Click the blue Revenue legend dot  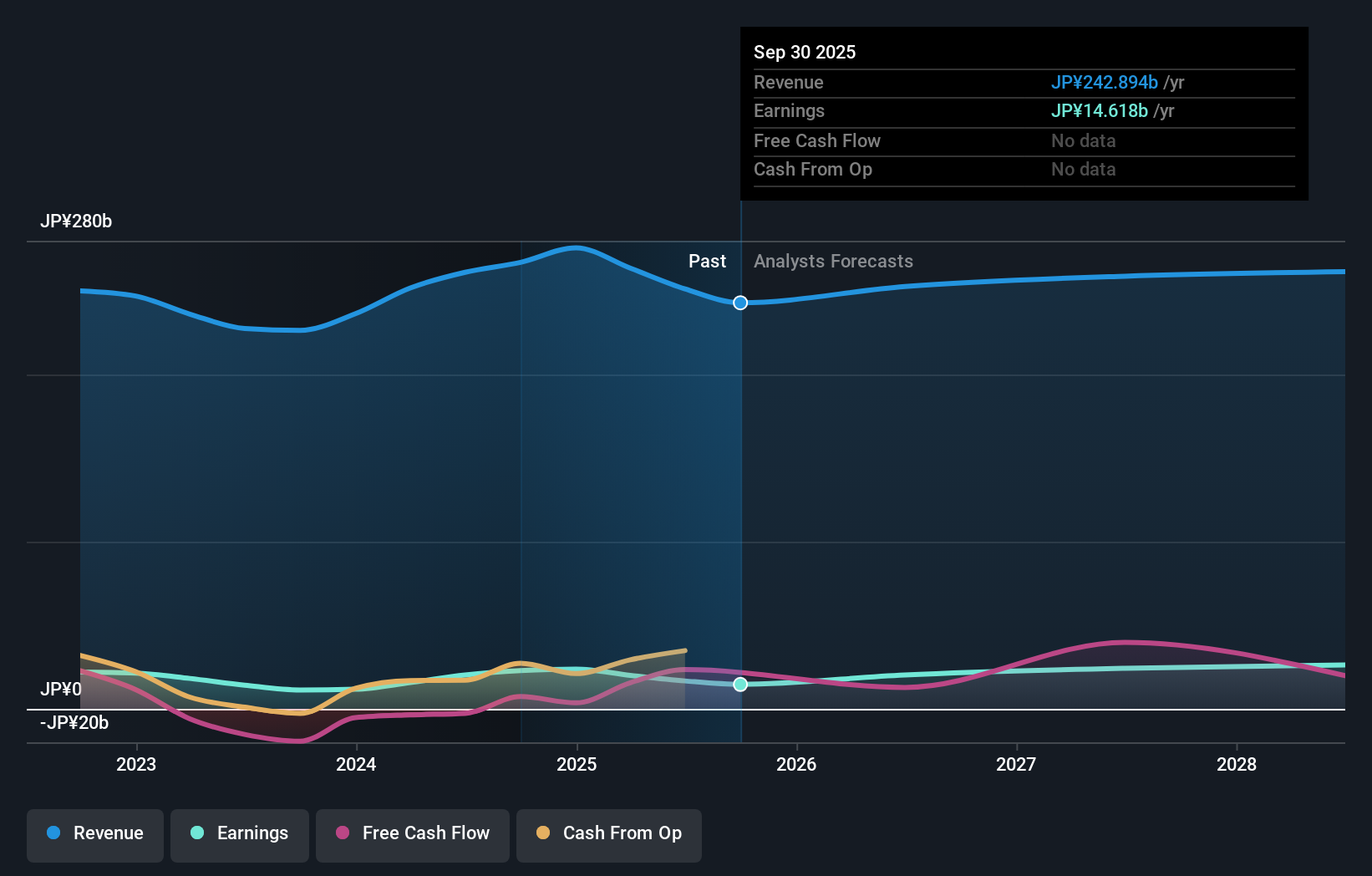(52, 833)
